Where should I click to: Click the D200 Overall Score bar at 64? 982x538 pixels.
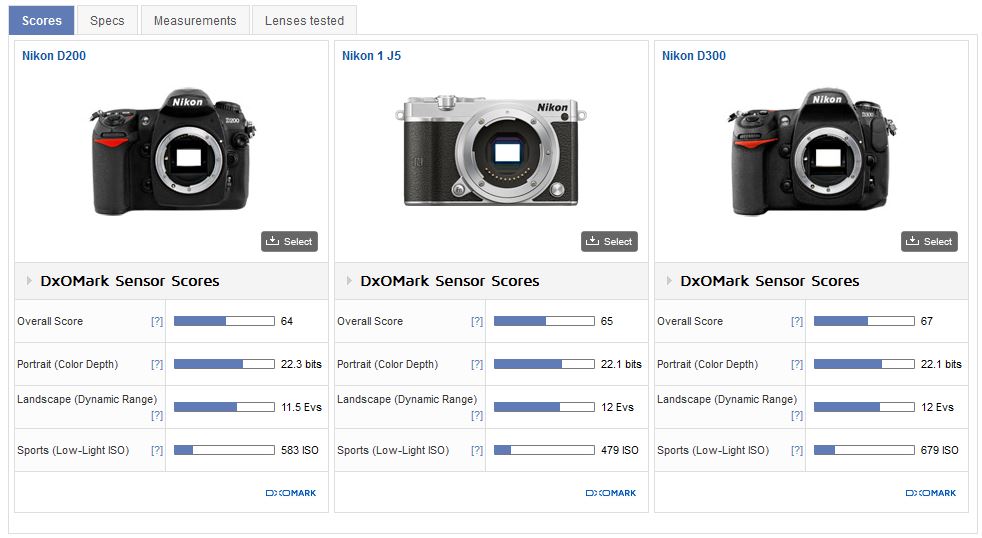224,321
